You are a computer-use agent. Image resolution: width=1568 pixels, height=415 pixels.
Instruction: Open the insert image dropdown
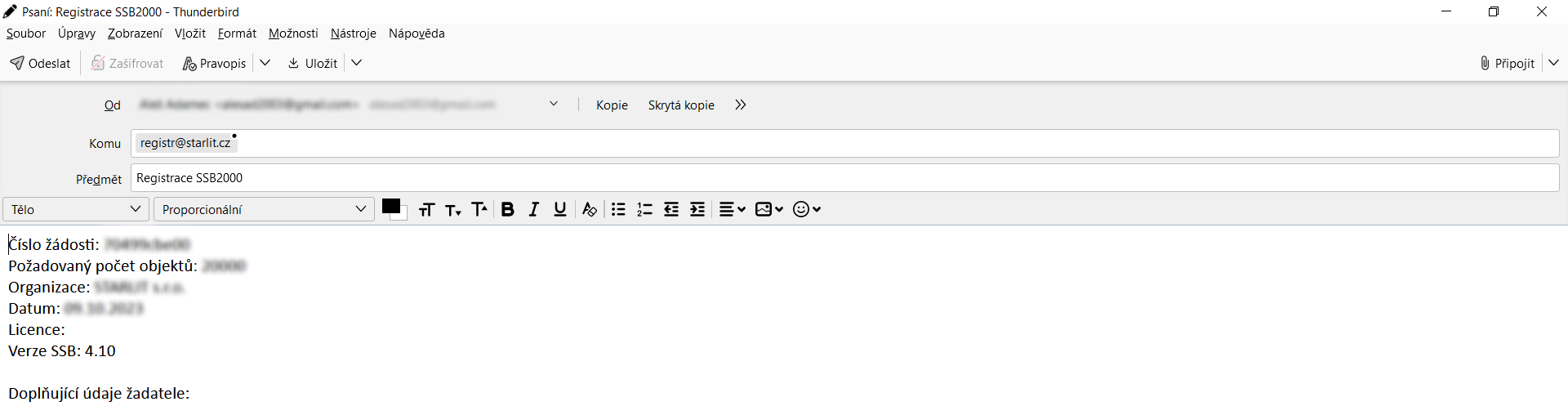768,210
